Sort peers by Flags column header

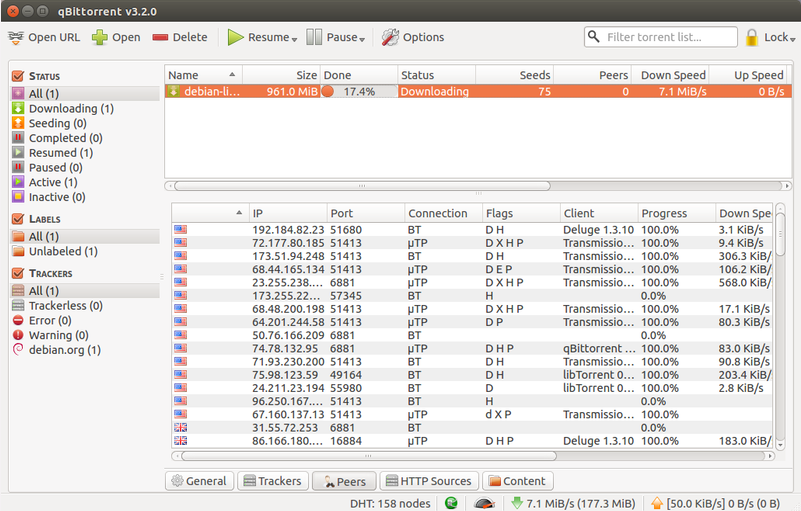521,213
